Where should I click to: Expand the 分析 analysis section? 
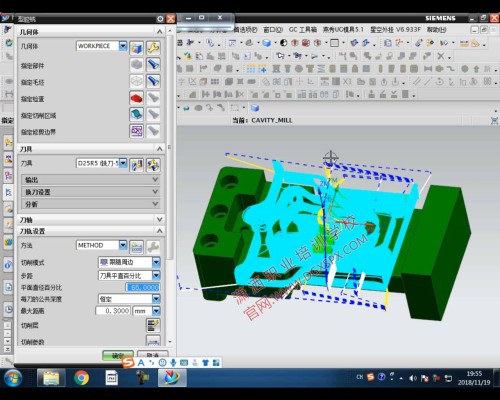click(90, 204)
